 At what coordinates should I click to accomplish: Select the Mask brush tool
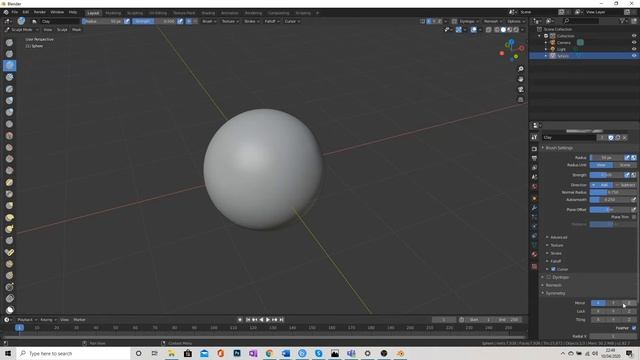[9, 310]
